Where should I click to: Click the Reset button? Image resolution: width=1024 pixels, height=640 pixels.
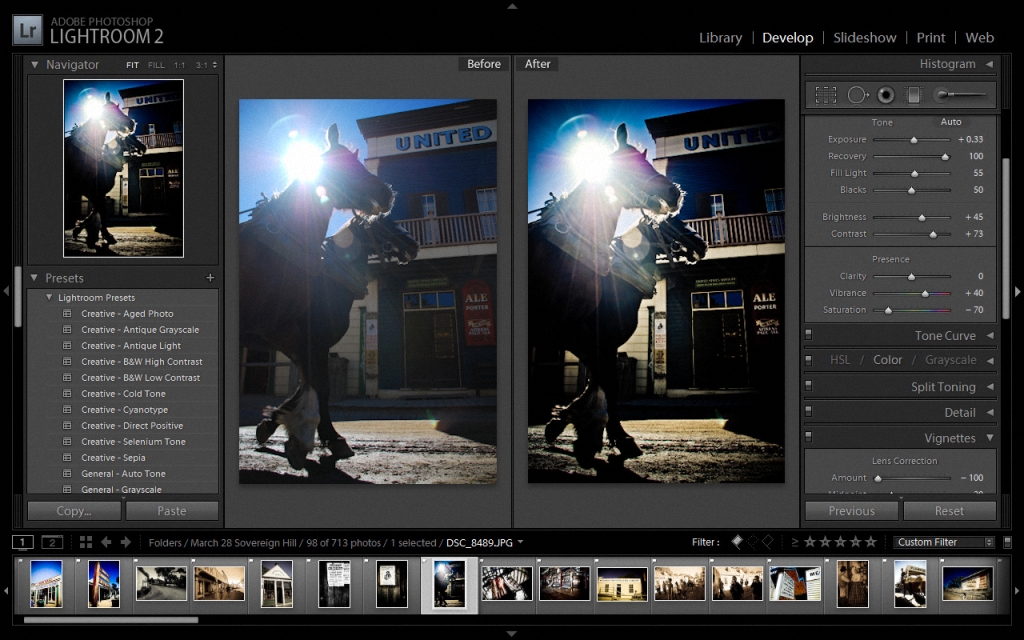(x=949, y=511)
